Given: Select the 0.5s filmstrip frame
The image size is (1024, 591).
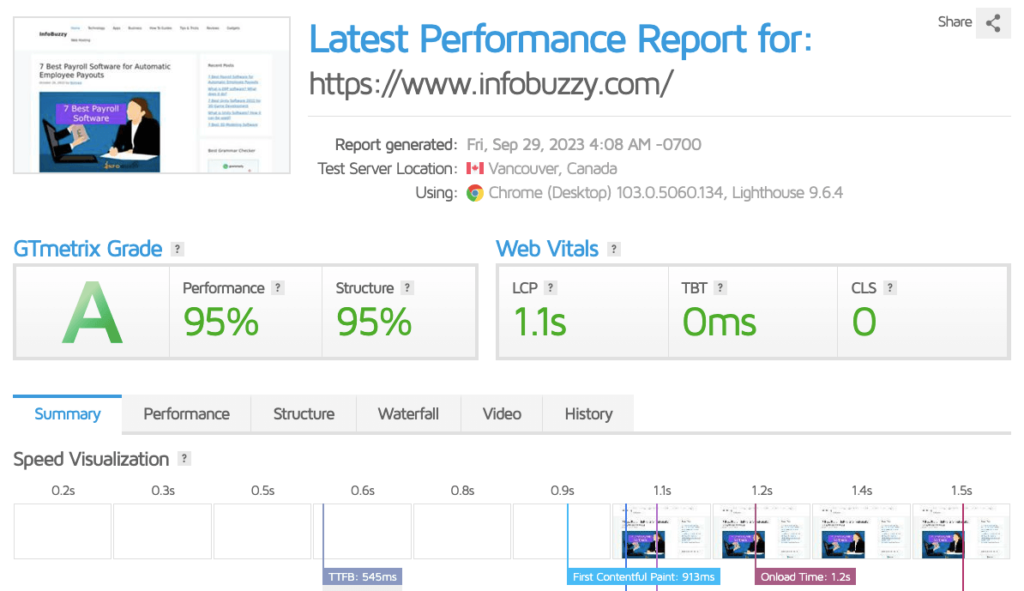Looking at the screenshot, I should coord(263,531).
